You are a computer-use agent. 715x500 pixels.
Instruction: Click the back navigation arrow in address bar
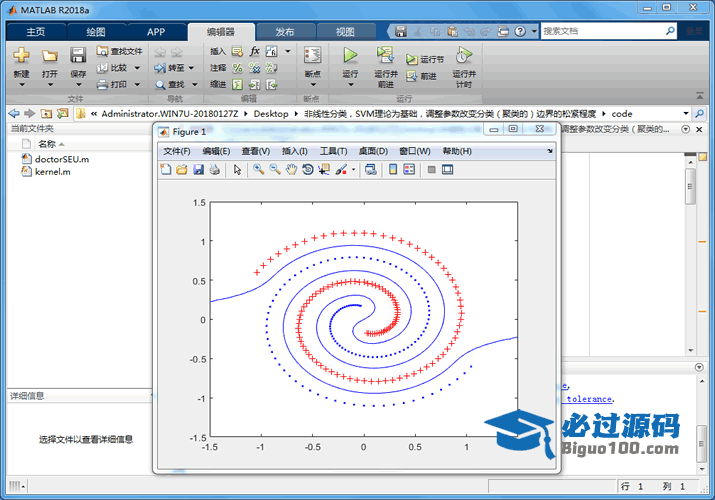click(x=14, y=113)
